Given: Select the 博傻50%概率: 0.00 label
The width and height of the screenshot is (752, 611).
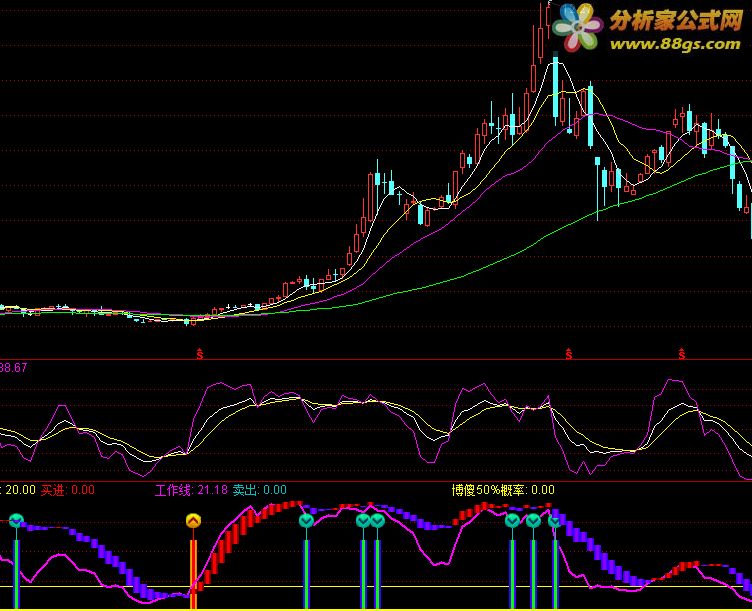Looking at the screenshot, I should (x=503, y=490).
